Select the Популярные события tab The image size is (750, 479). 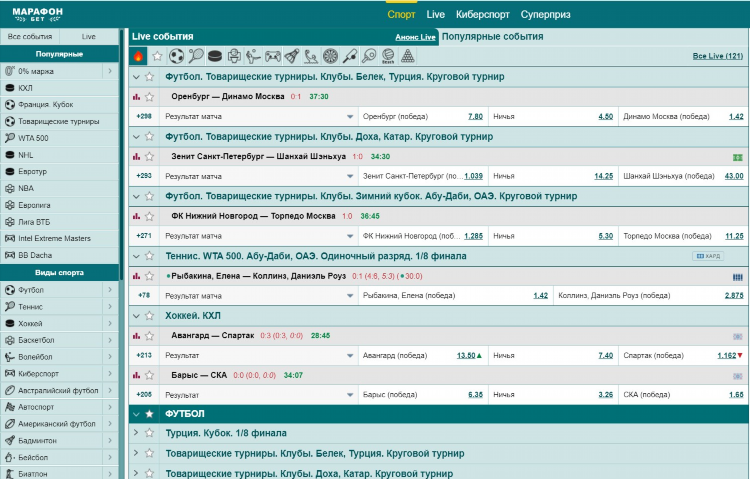pos(493,36)
